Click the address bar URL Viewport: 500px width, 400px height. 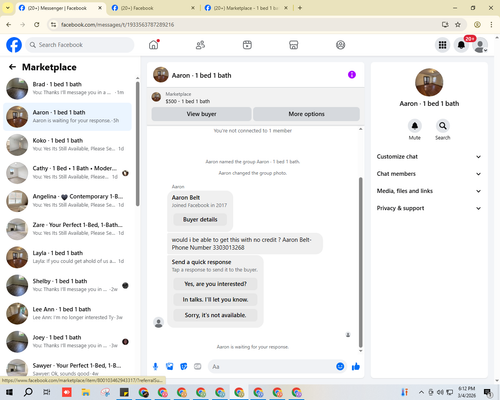[118, 25]
